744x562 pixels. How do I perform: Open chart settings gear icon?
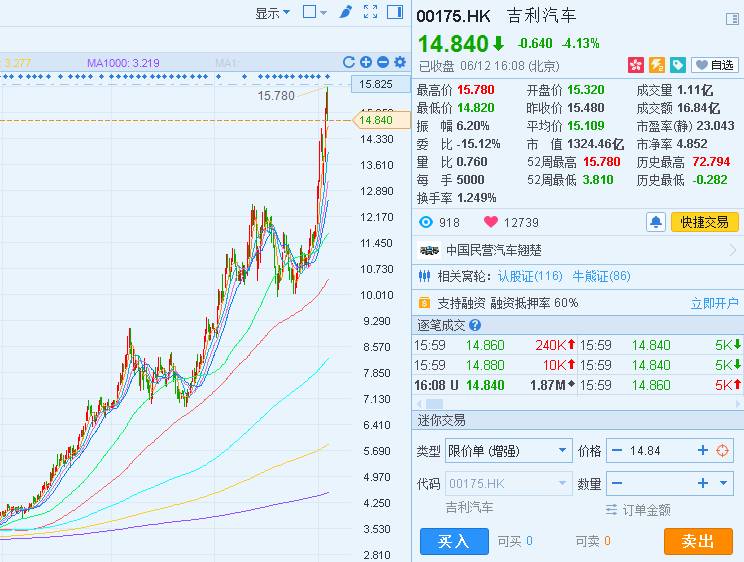[400, 62]
